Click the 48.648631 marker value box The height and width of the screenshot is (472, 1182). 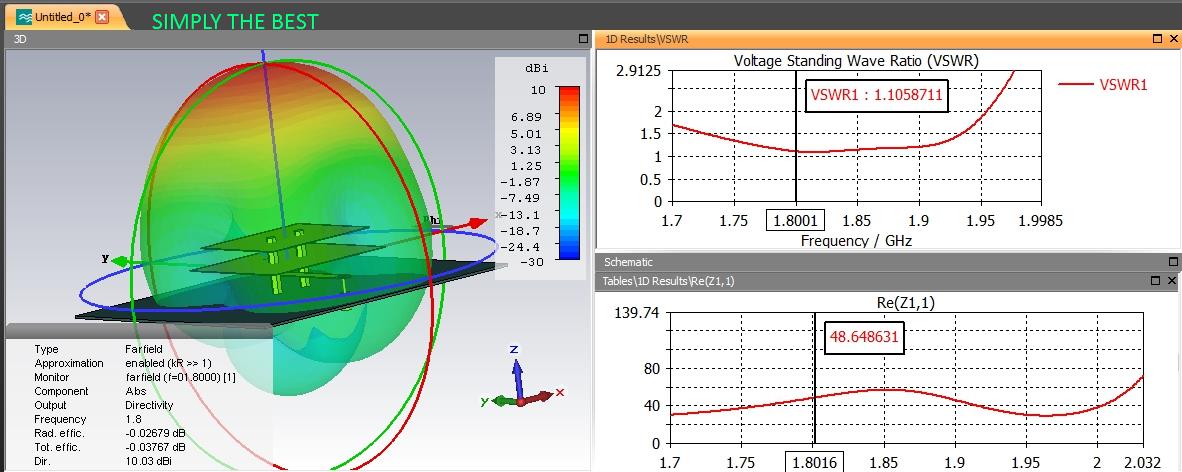[864, 336]
